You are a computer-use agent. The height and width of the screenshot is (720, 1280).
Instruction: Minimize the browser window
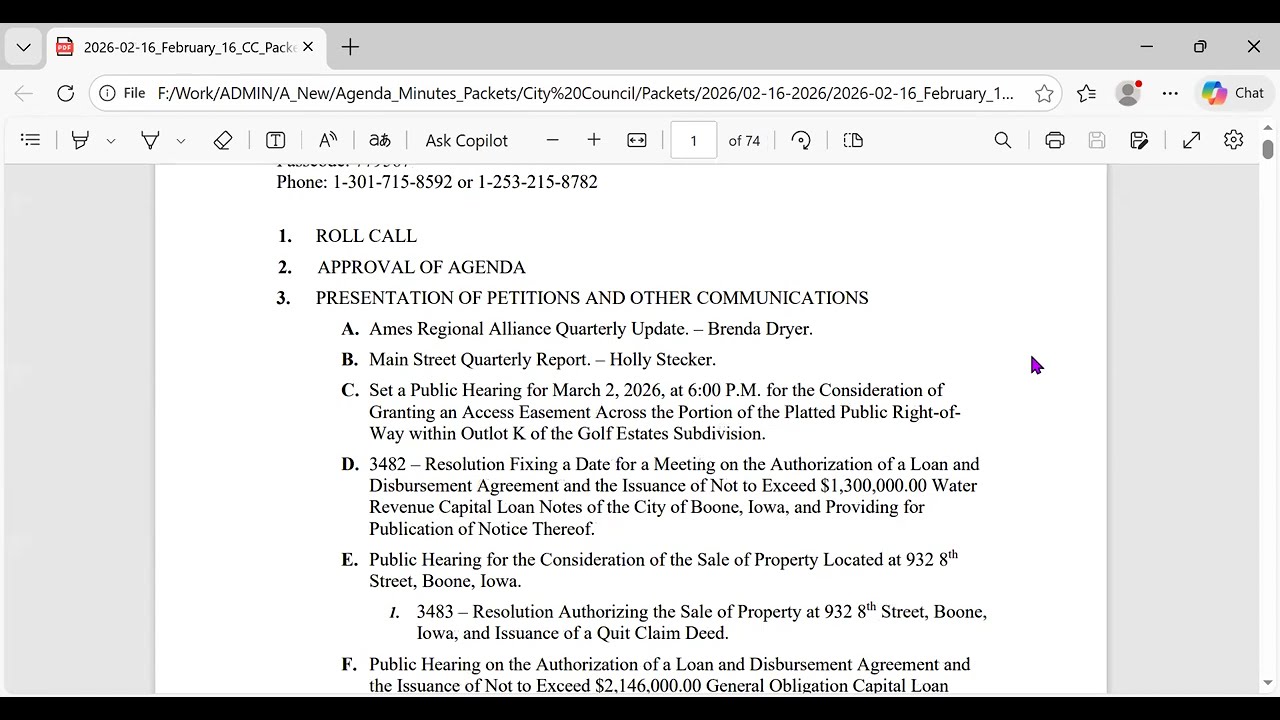1147,47
